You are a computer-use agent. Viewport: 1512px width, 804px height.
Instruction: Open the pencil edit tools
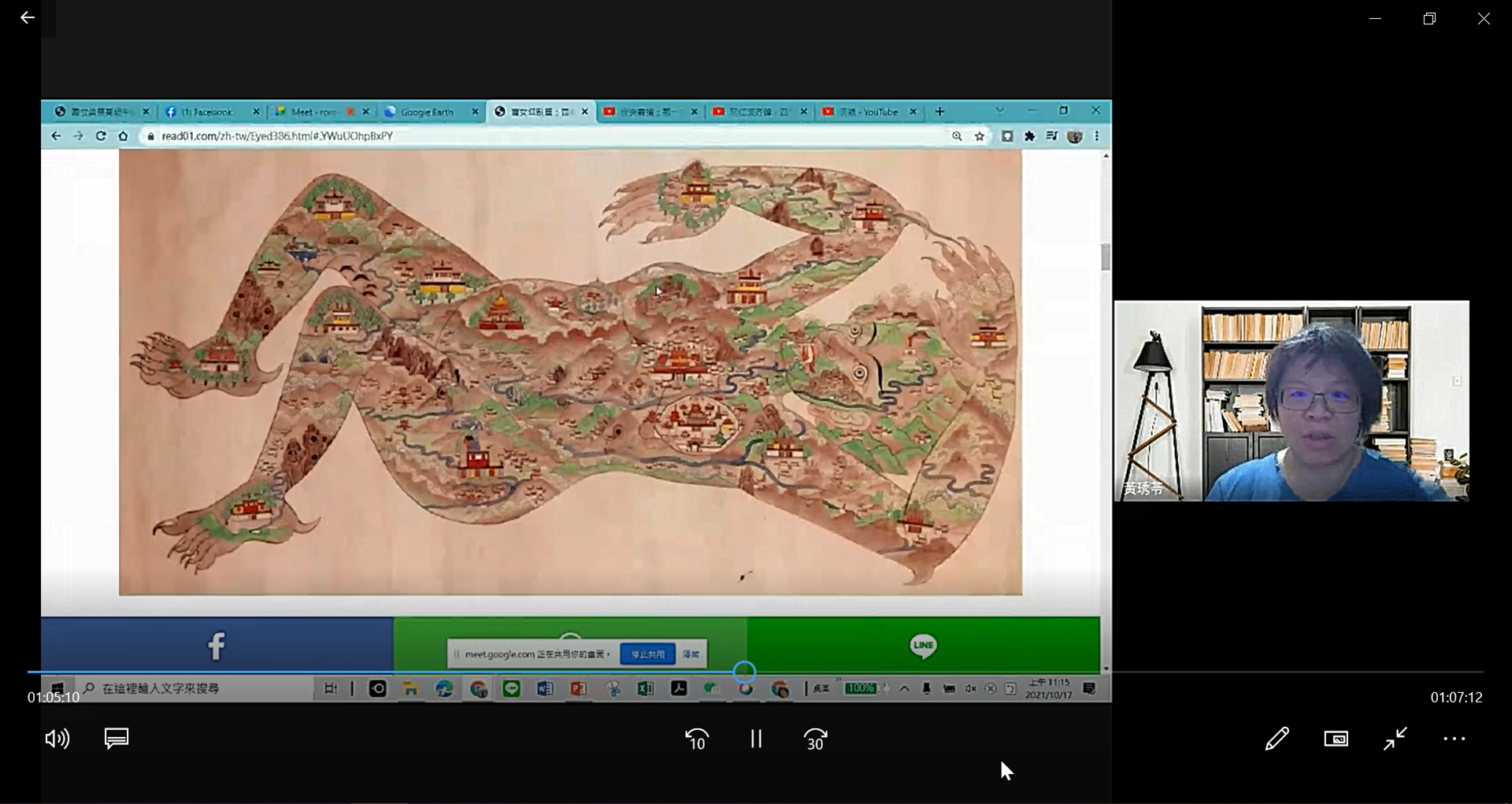1277,739
